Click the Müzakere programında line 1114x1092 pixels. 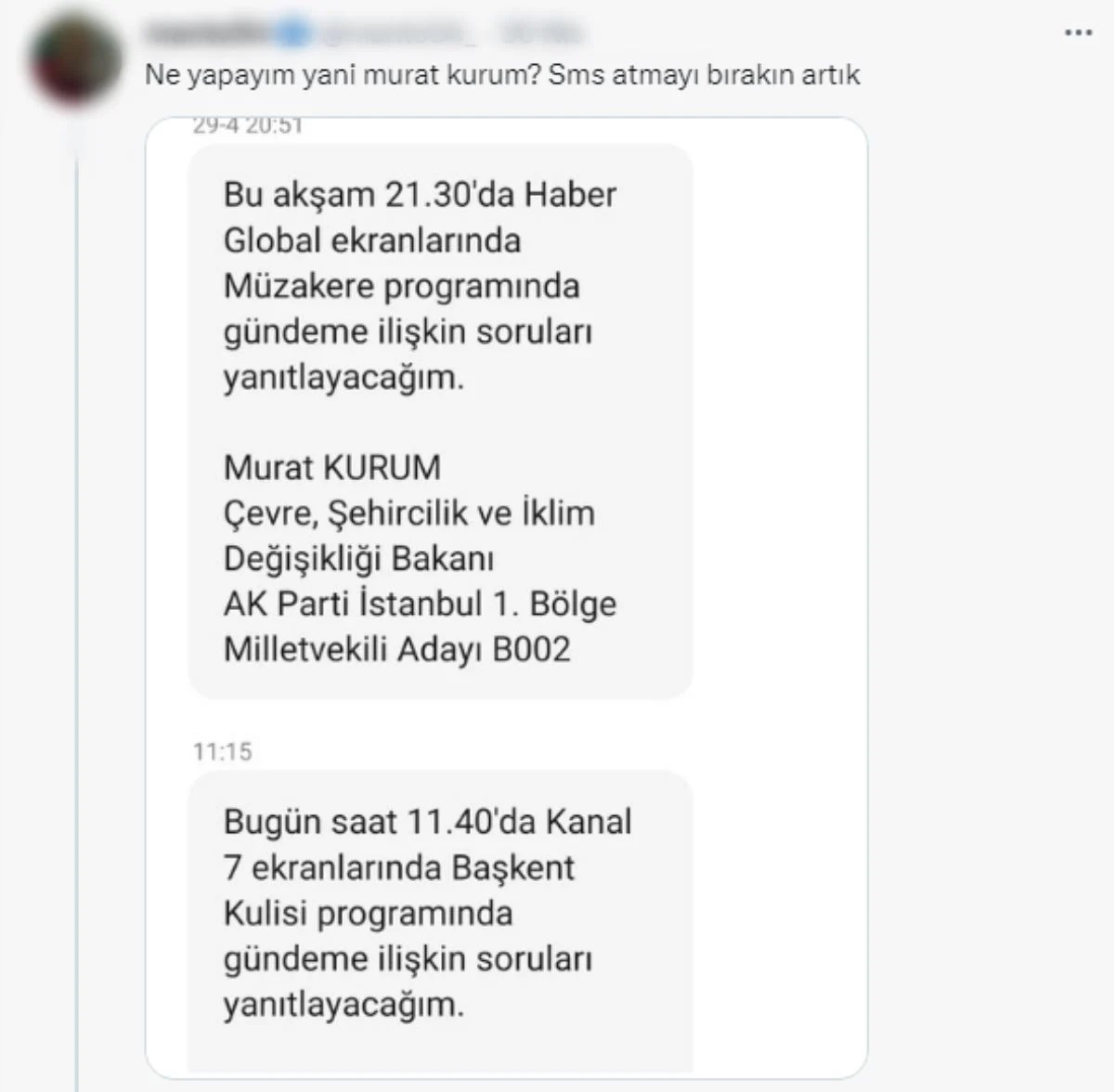tap(401, 286)
